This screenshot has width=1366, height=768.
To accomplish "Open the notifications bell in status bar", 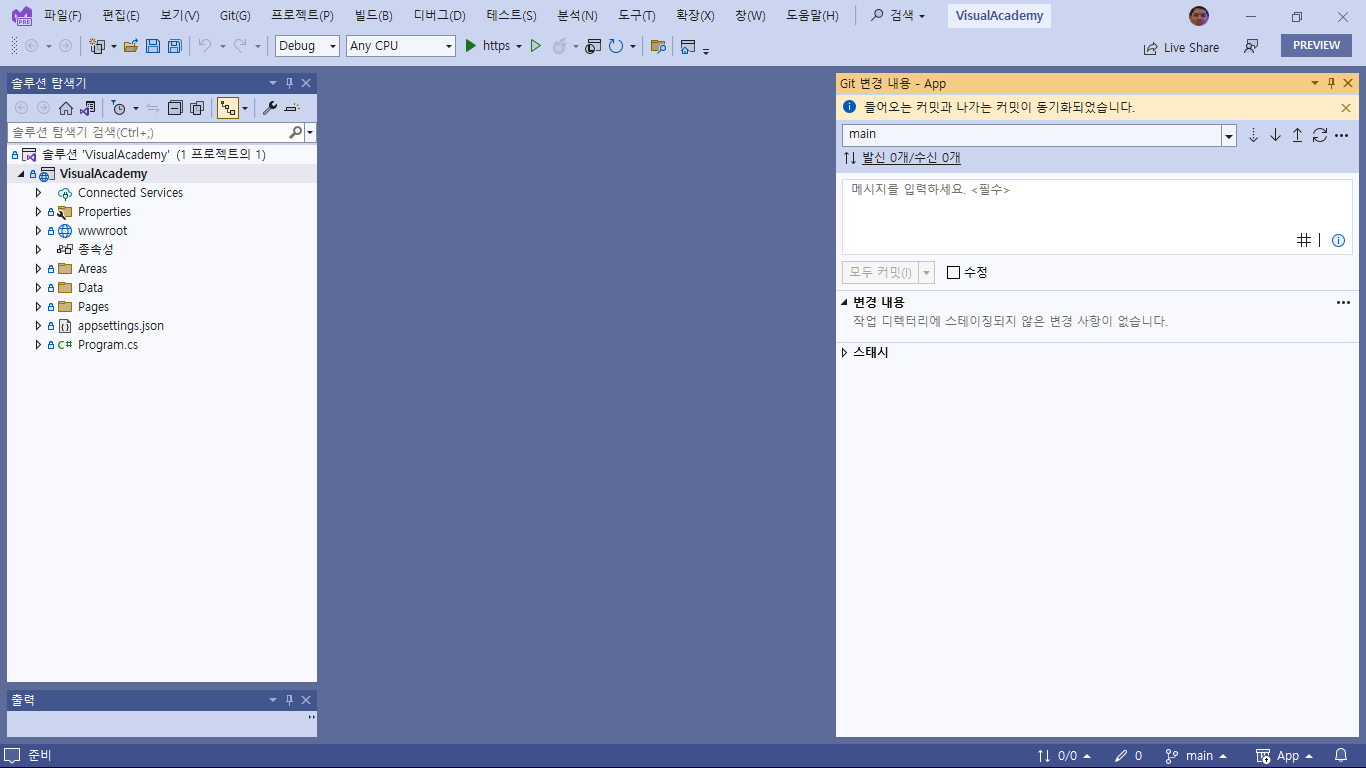I will click(x=1341, y=756).
